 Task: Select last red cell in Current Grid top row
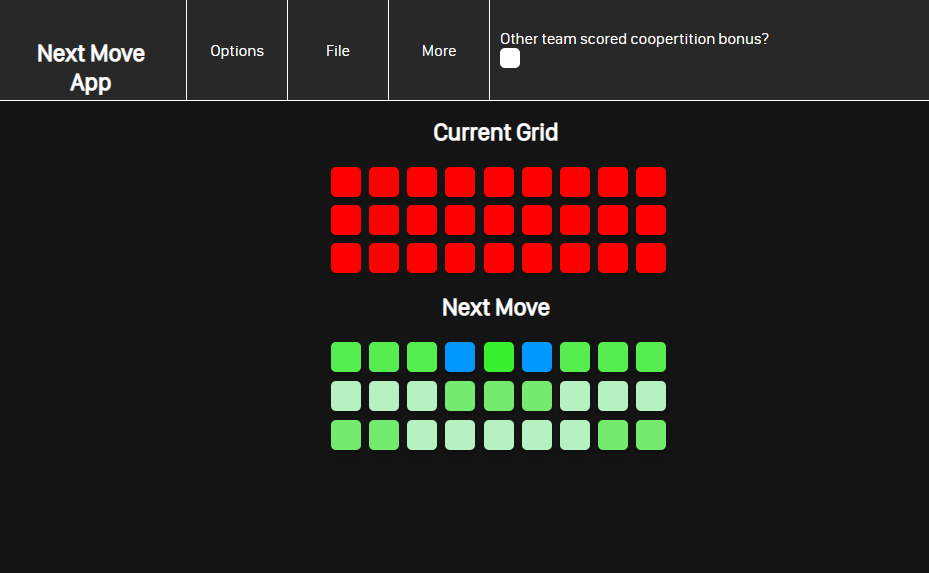[x=651, y=182]
